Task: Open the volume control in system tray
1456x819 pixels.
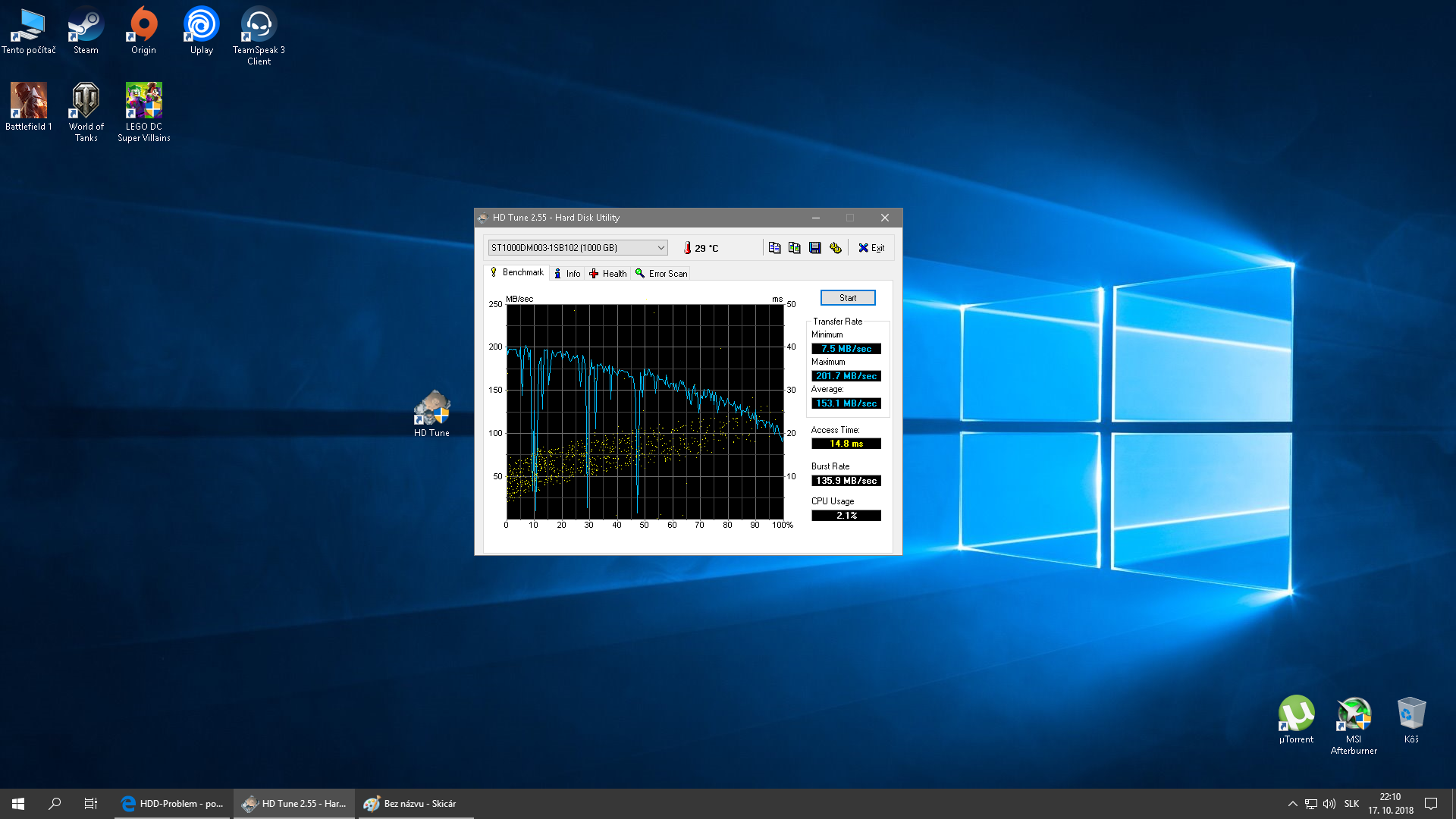Action: click(1329, 804)
